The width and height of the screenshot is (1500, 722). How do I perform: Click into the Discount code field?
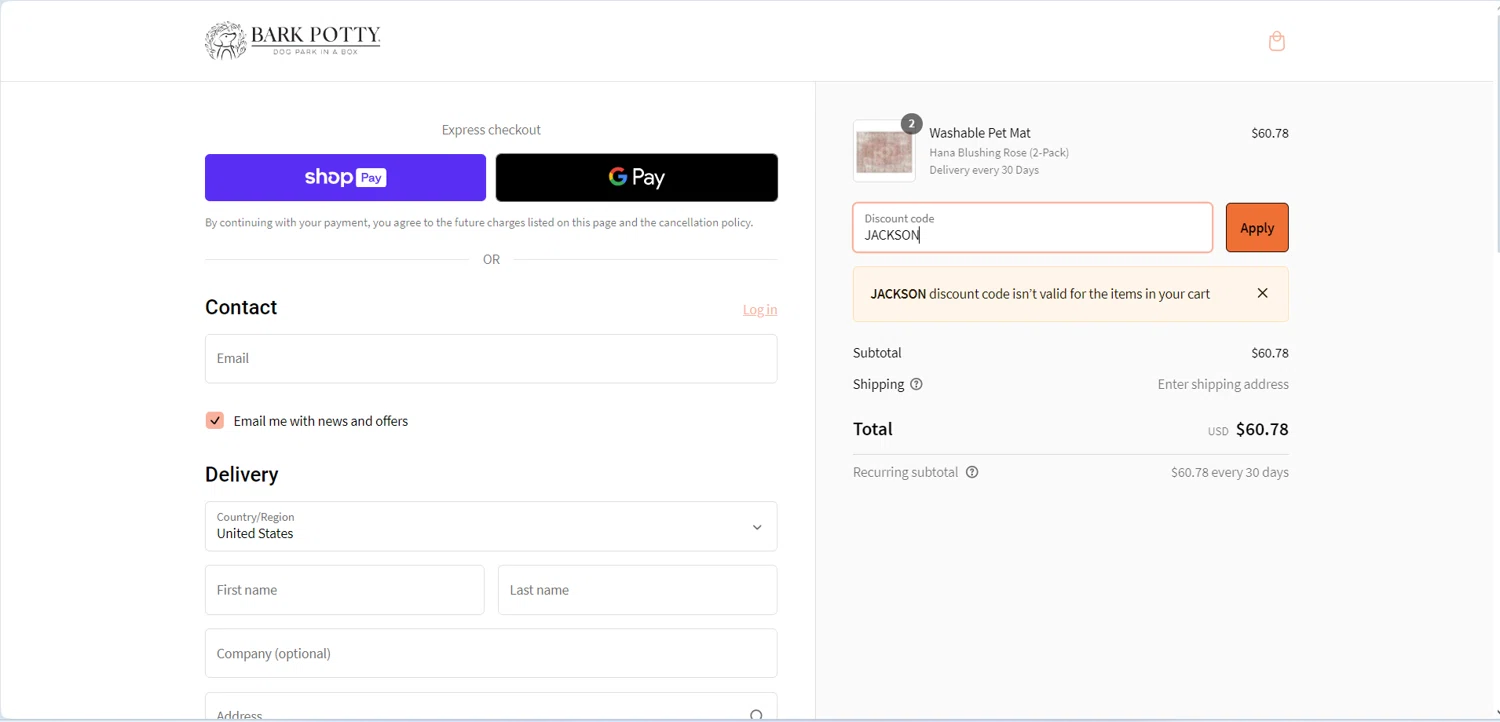1032,227
